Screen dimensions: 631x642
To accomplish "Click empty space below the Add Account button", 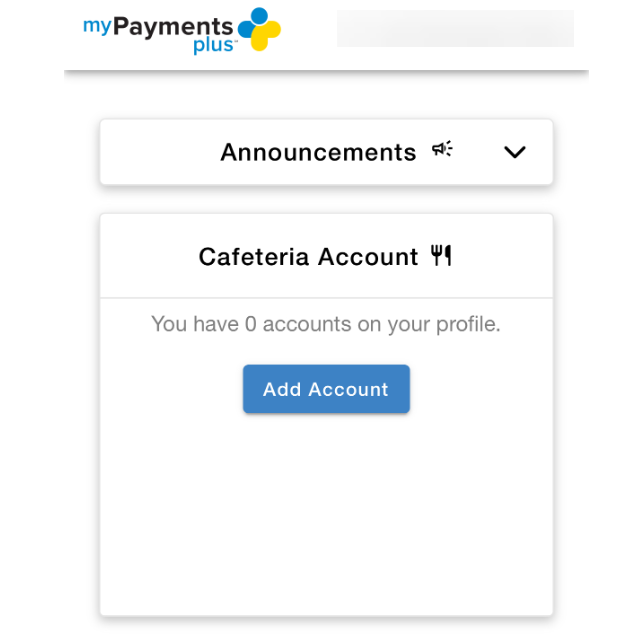I will [326, 510].
